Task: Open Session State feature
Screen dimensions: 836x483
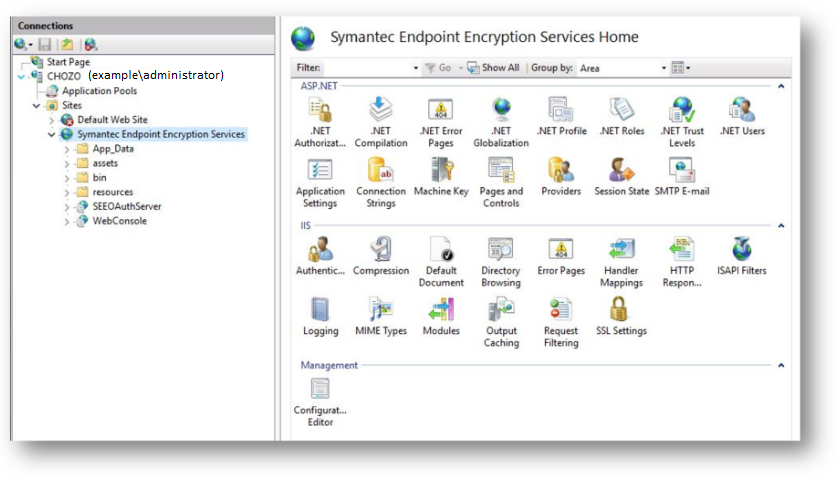Action: pos(622,176)
